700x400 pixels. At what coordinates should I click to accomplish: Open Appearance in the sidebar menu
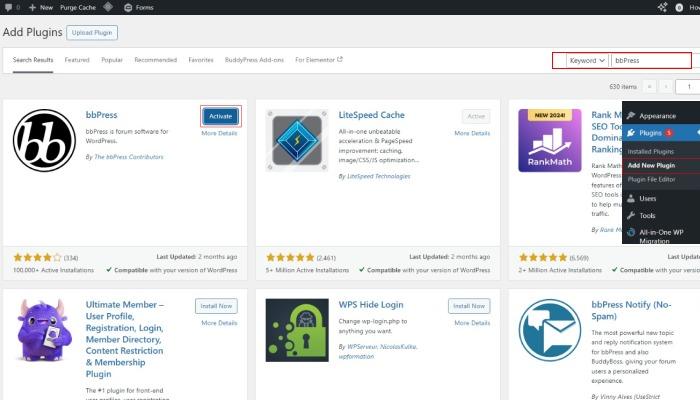tap(657, 116)
